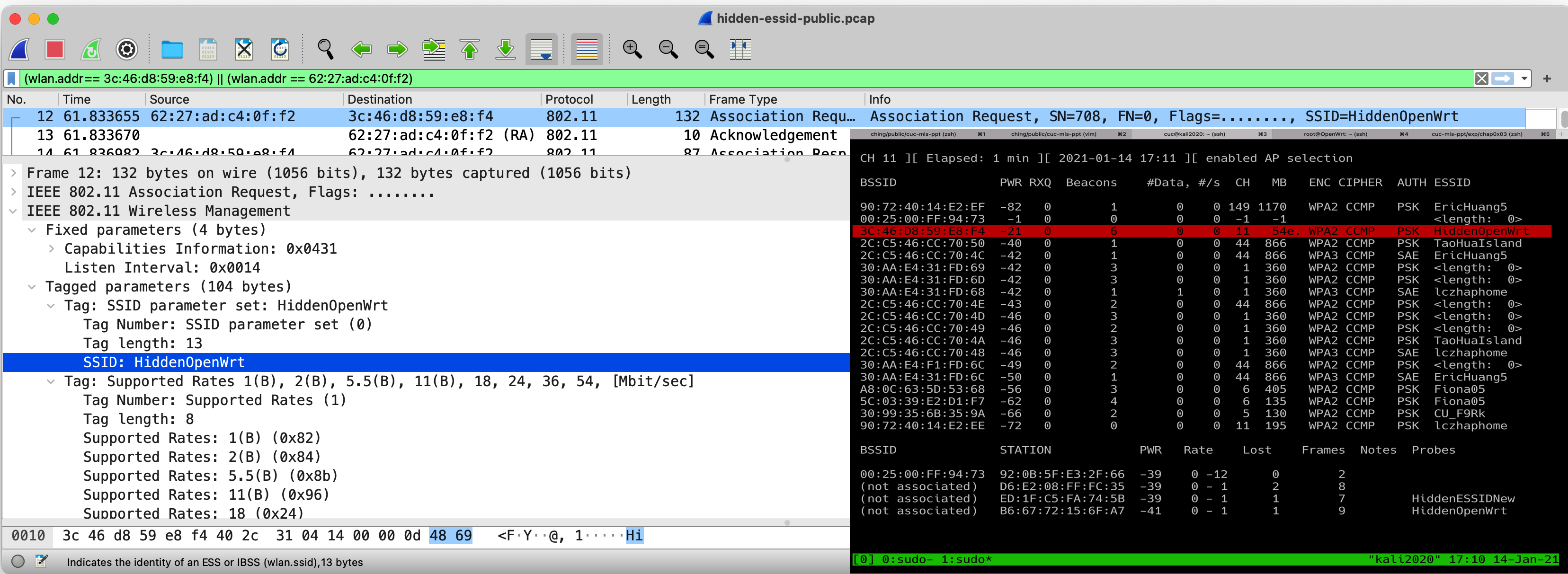Screen dimensions: 1568x574
Task: Sort packets by the Protocol column
Action: coord(569,99)
